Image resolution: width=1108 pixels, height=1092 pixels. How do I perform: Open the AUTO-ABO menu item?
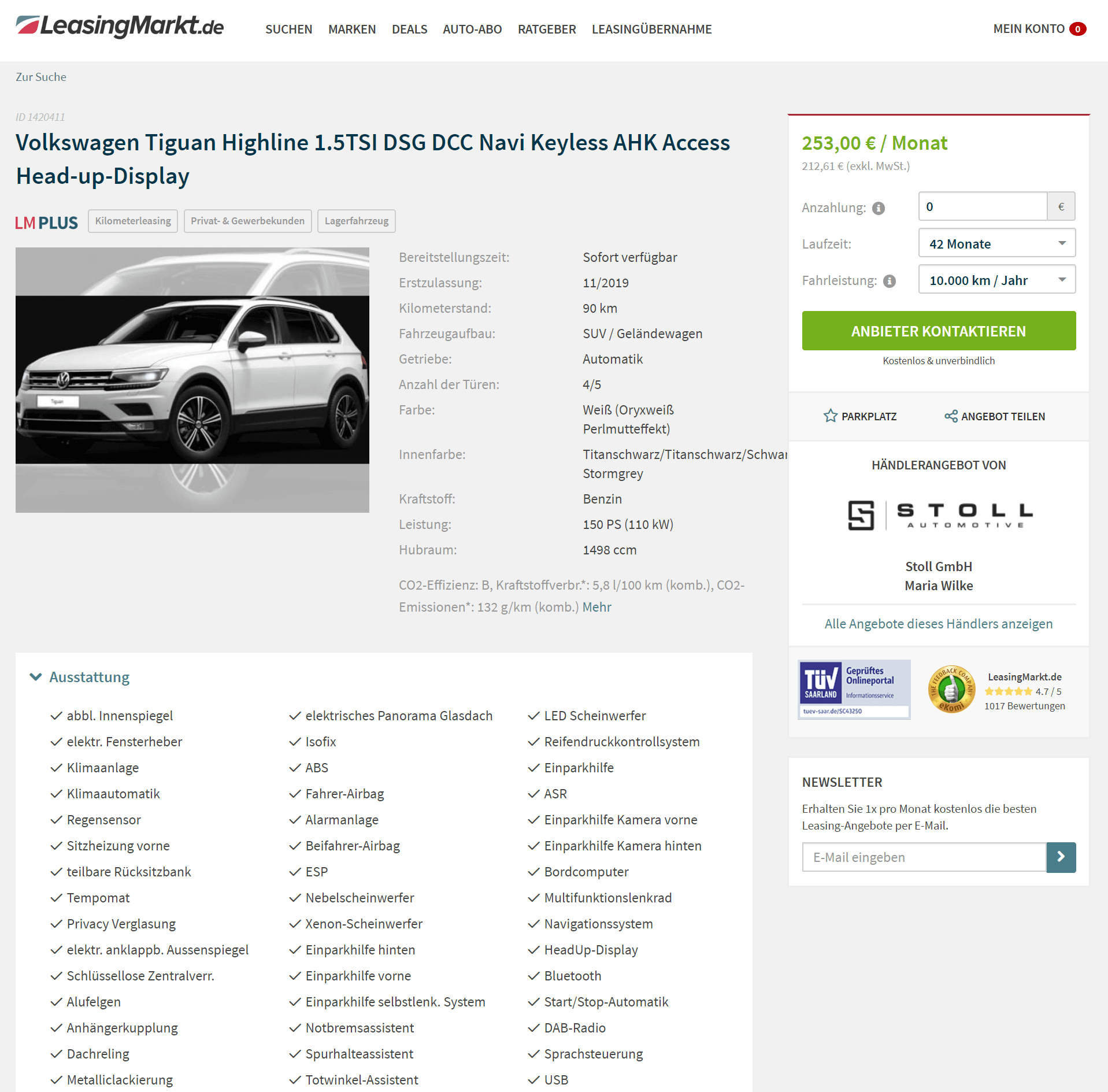472,29
